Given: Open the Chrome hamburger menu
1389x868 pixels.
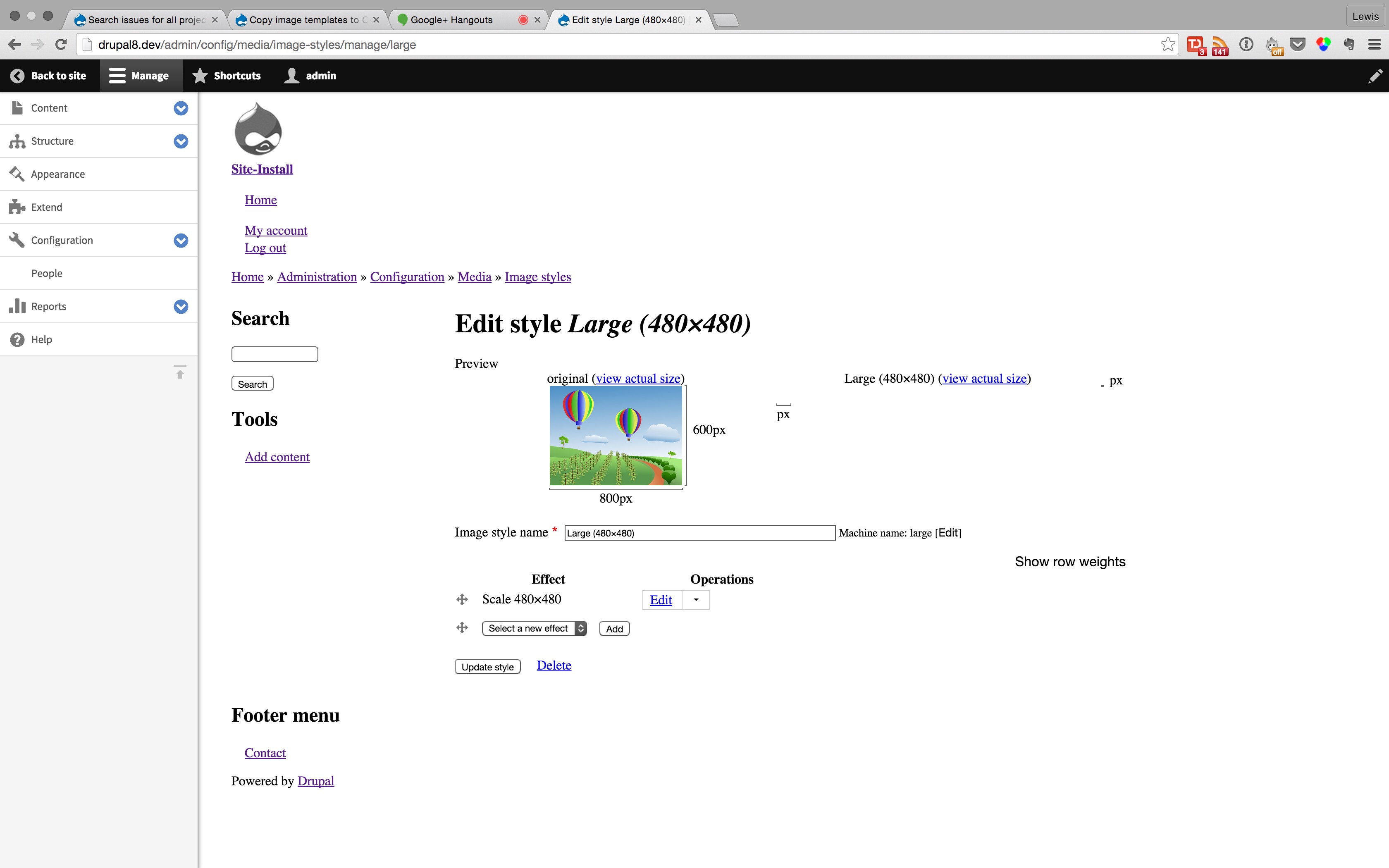Looking at the screenshot, I should coord(1375,44).
